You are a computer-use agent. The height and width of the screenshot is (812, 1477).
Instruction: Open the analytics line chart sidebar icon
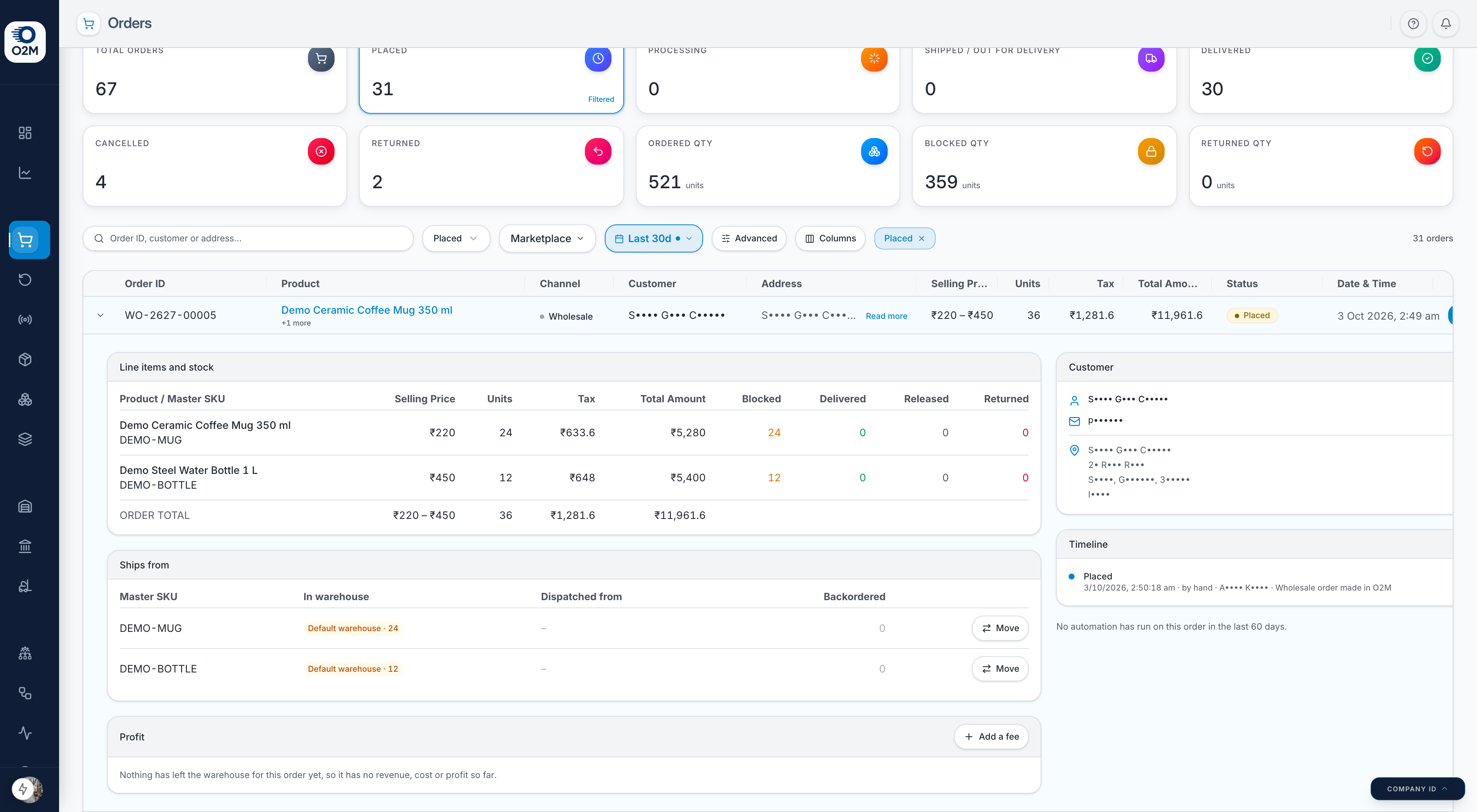pos(25,172)
